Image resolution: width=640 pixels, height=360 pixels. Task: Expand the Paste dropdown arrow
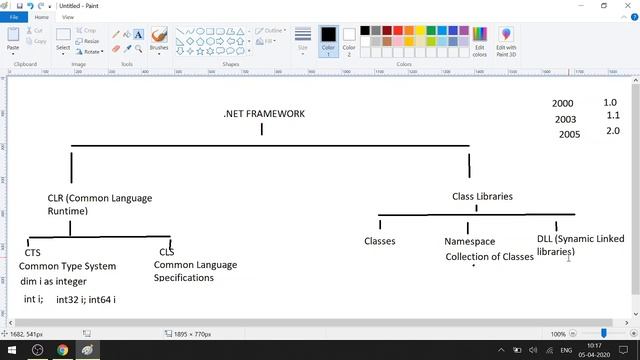(13, 53)
